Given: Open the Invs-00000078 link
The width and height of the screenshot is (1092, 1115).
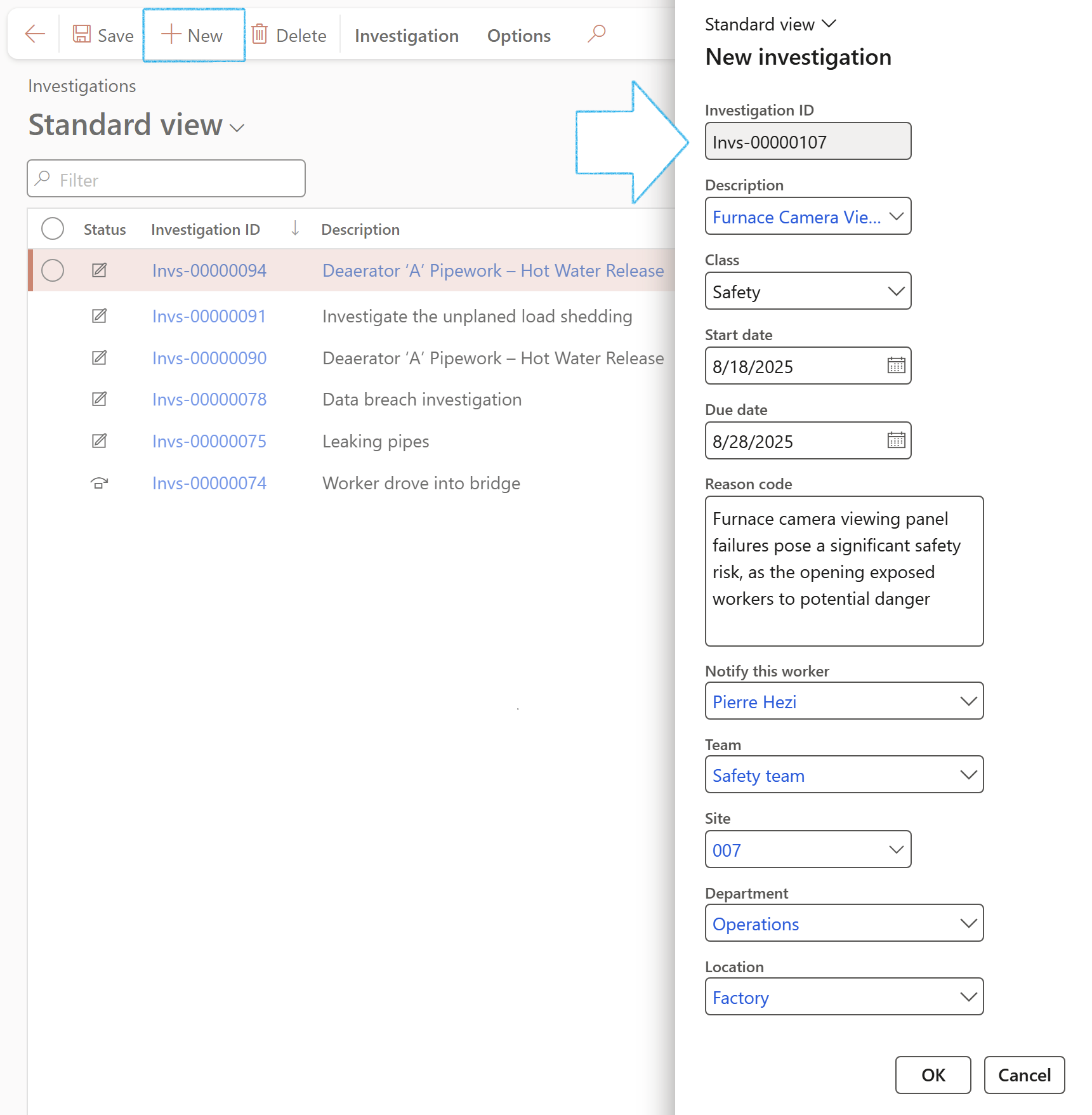Looking at the screenshot, I should pyautogui.click(x=209, y=399).
